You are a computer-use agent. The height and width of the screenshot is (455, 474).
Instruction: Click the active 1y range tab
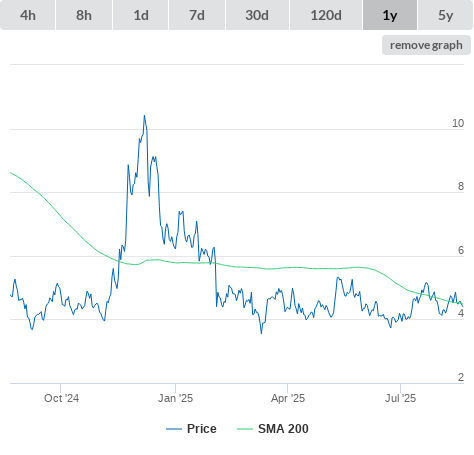pyautogui.click(x=390, y=15)
